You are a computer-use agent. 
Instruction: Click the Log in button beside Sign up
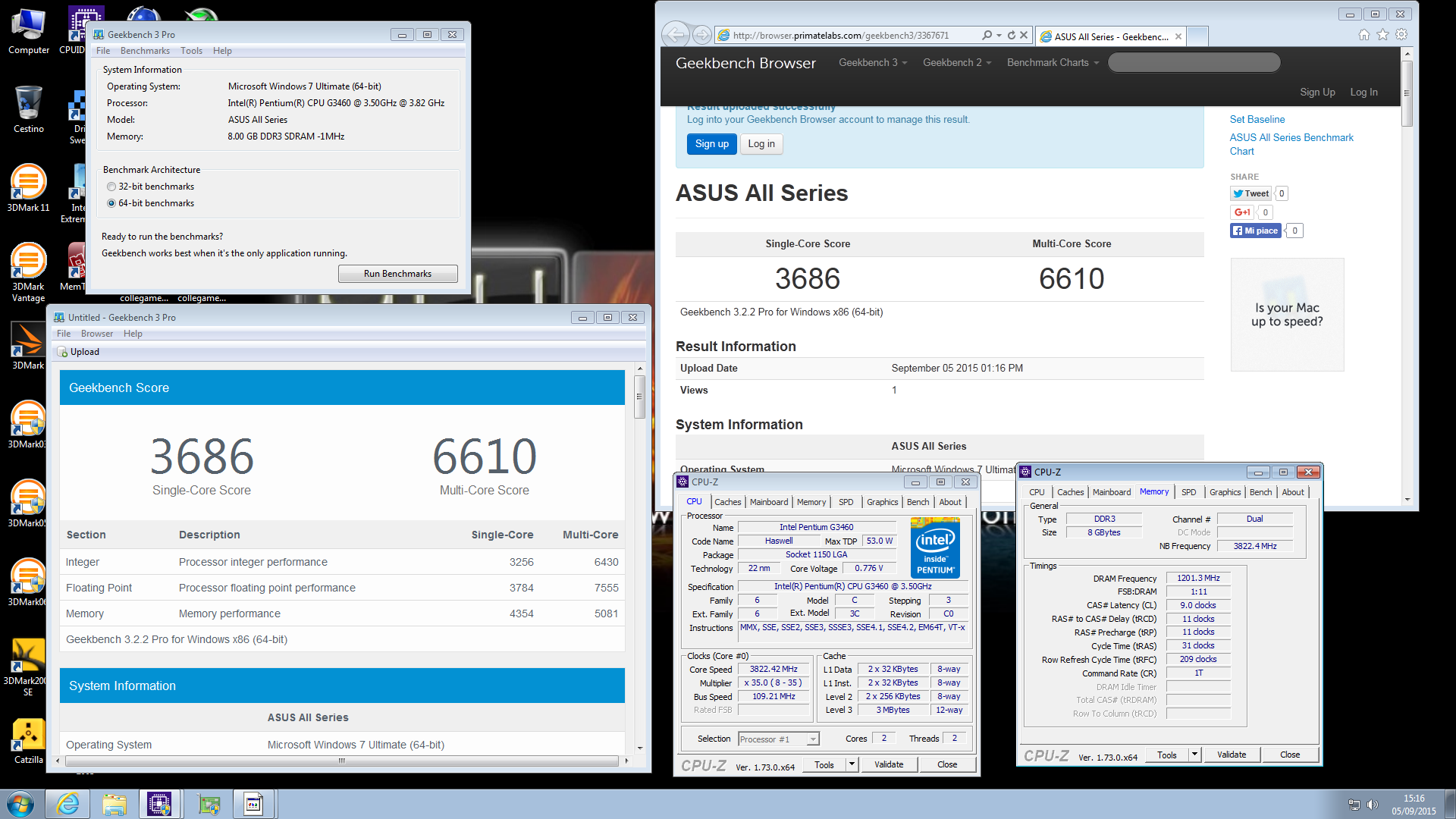click(x=761, y=144)
